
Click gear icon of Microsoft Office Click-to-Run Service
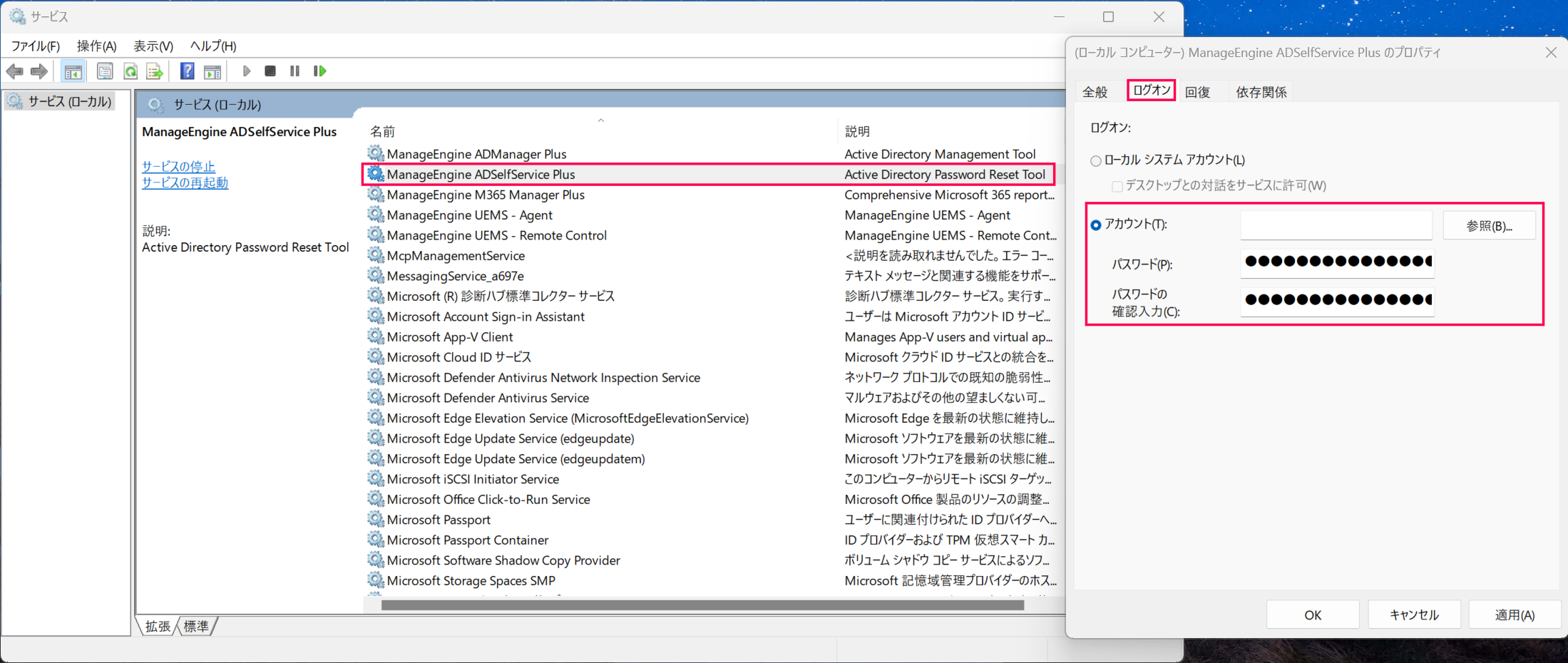click(376, 499)
